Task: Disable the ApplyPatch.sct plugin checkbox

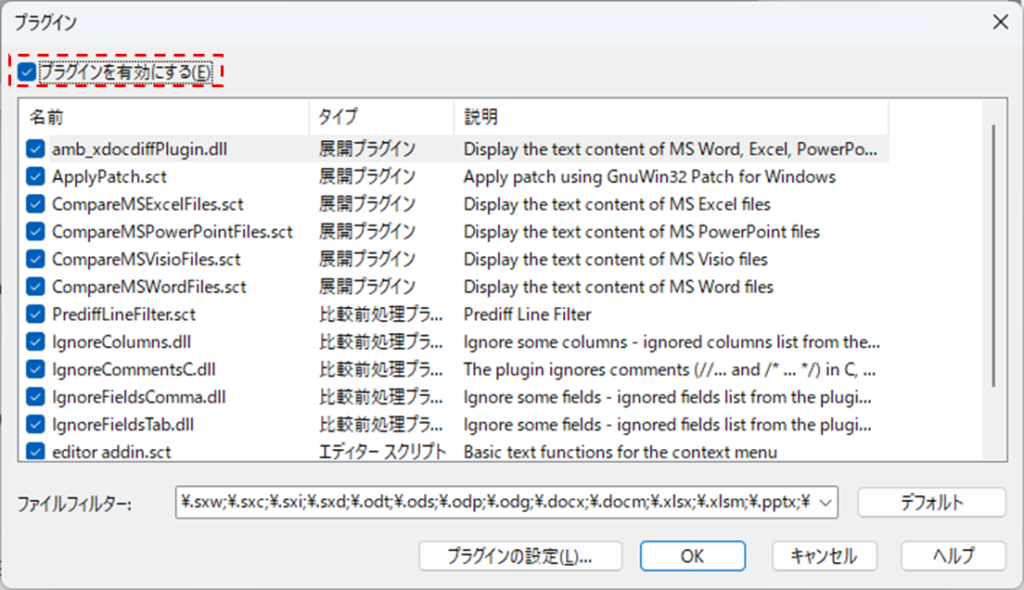Action: 36,177
